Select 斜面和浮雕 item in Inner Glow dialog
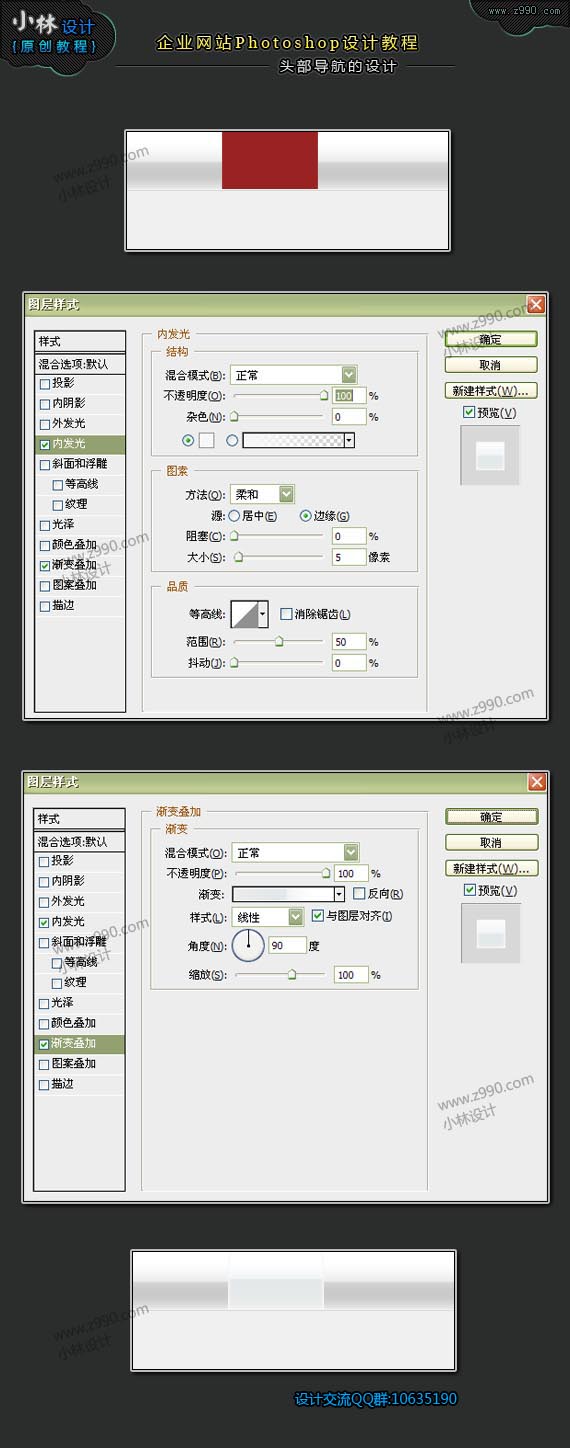The height and width of the screenshot is (1448, 570). [x=80, y=464]
